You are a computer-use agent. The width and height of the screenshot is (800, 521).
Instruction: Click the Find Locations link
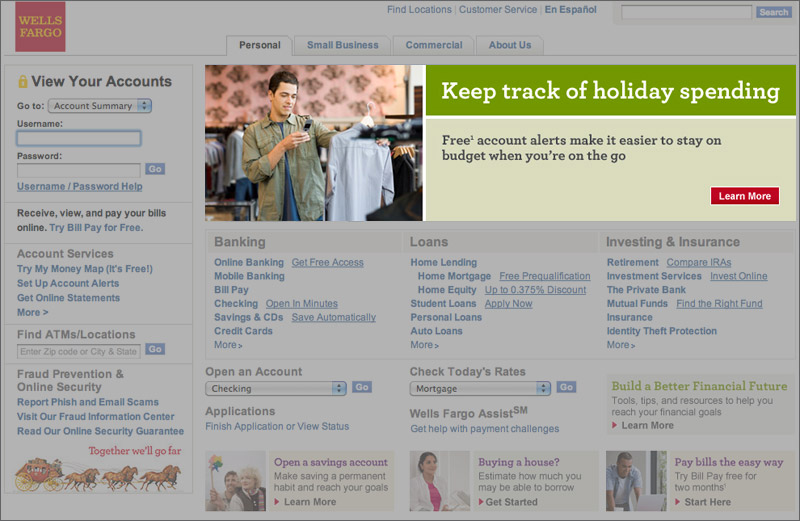(x=419, y=10)
